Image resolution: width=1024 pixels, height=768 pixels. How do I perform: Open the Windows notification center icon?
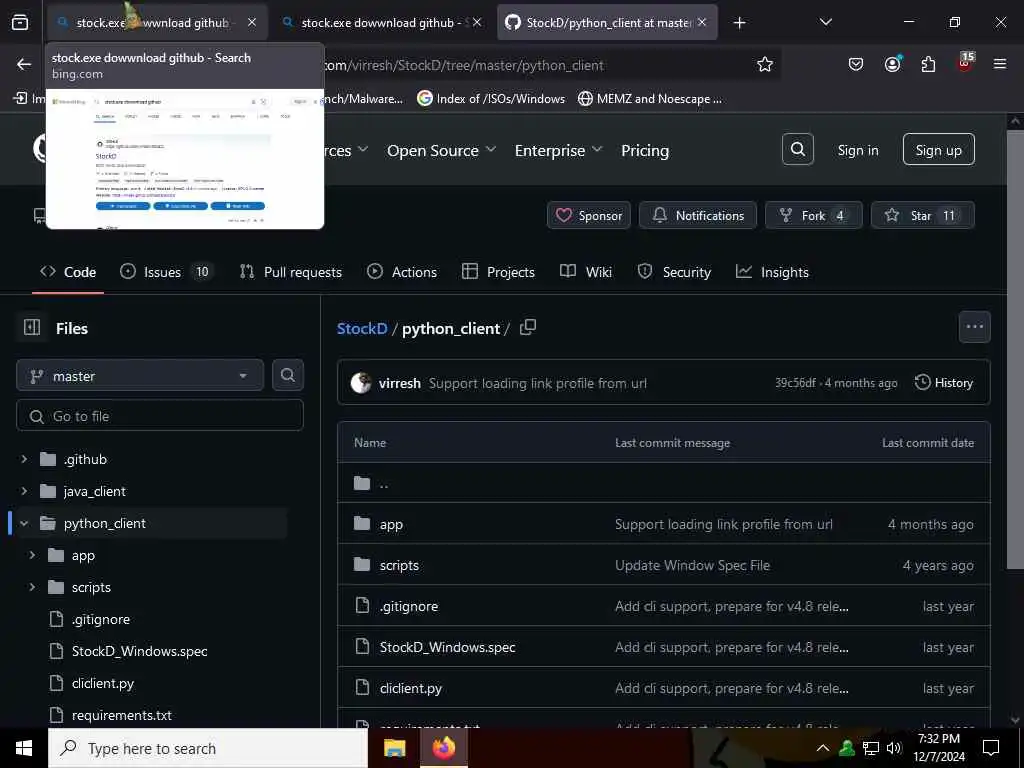pos(991,748)
